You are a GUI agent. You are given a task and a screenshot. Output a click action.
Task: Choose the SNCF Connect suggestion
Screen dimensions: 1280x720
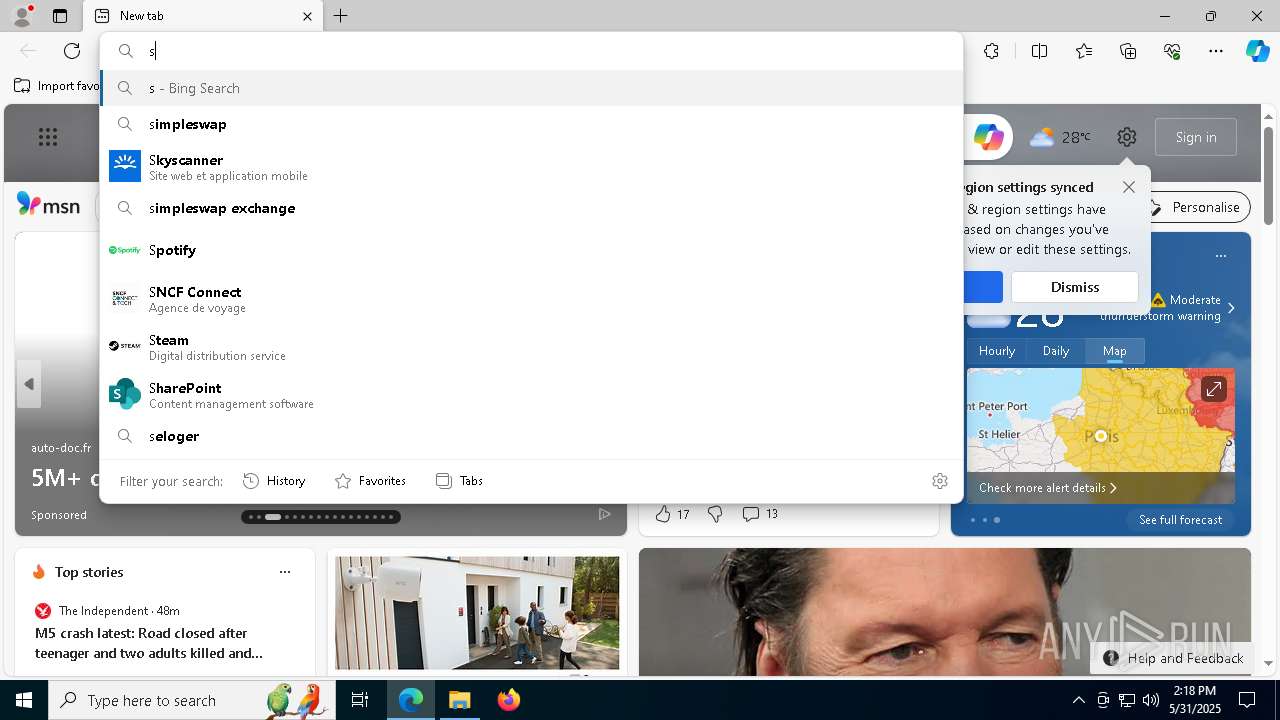[x=531, y=299]
